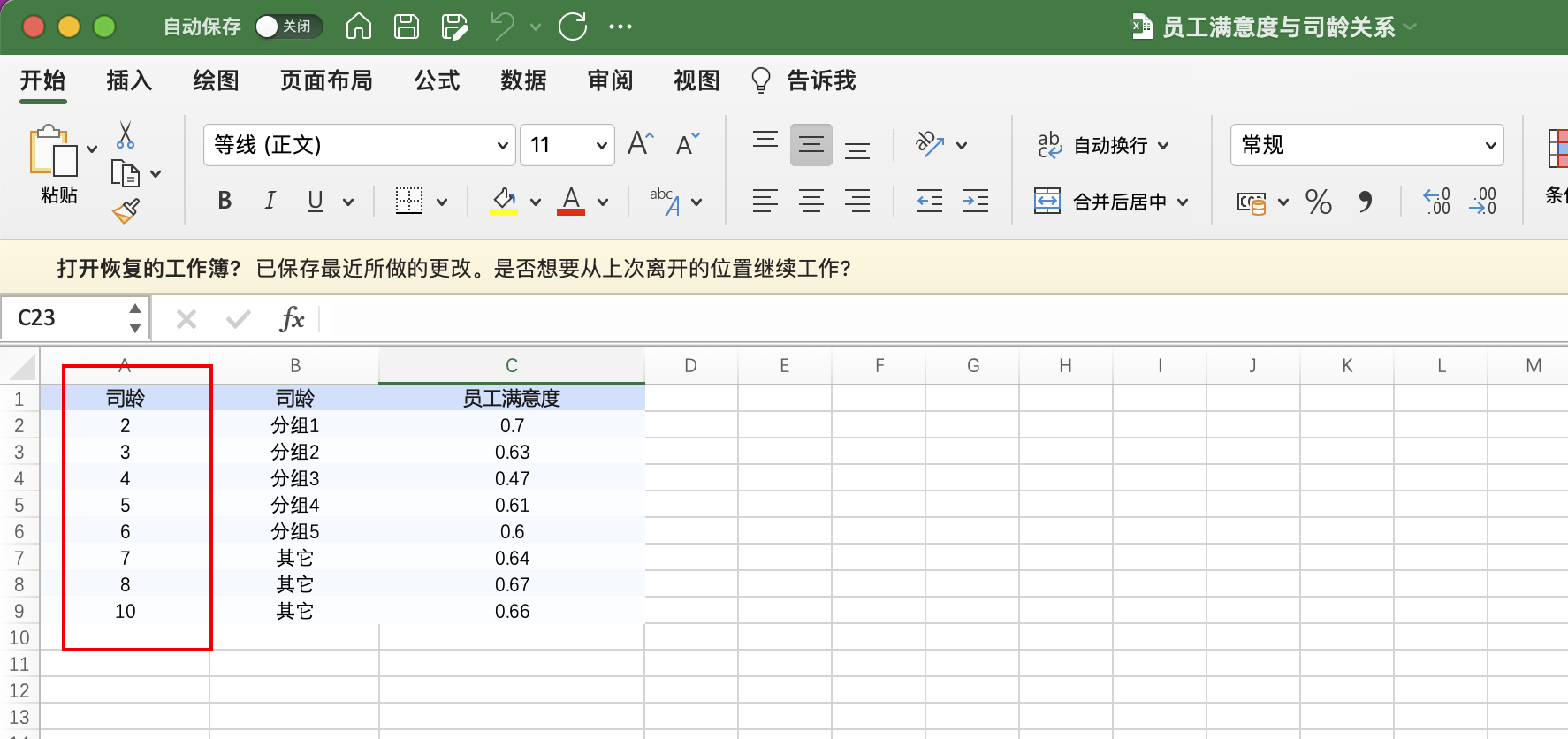Toggle middle vertical alignment
Image resolution: width=1568 pixels, height=739 pixels.
[x=811, y=145]
